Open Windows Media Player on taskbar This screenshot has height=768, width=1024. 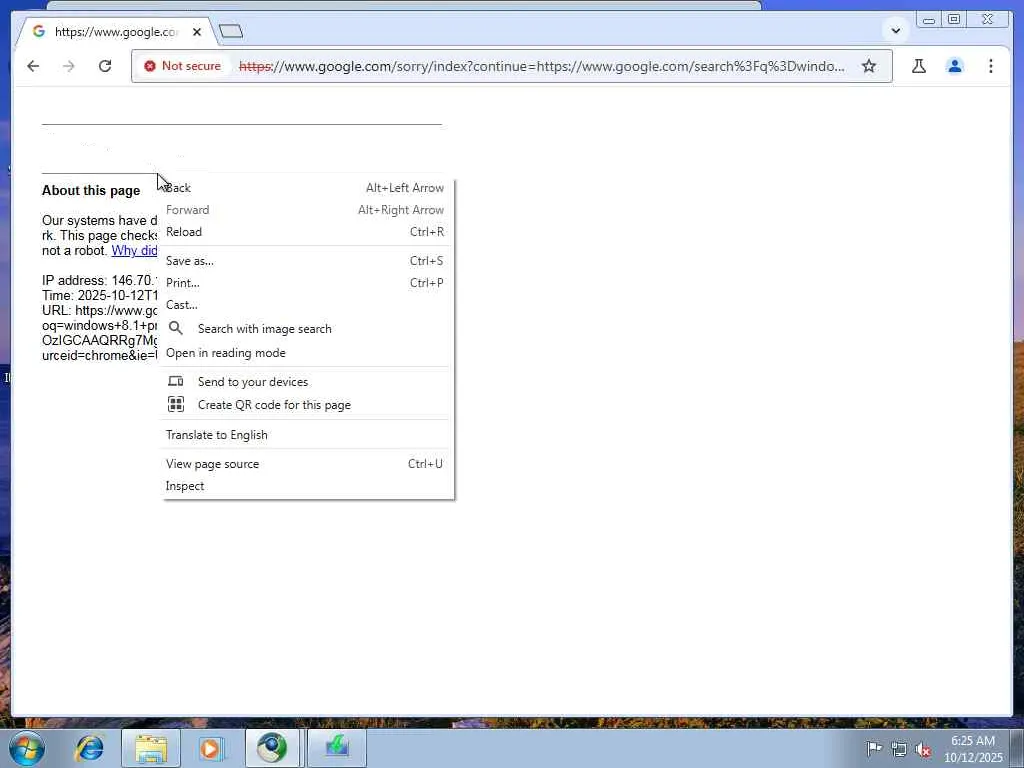210,748
